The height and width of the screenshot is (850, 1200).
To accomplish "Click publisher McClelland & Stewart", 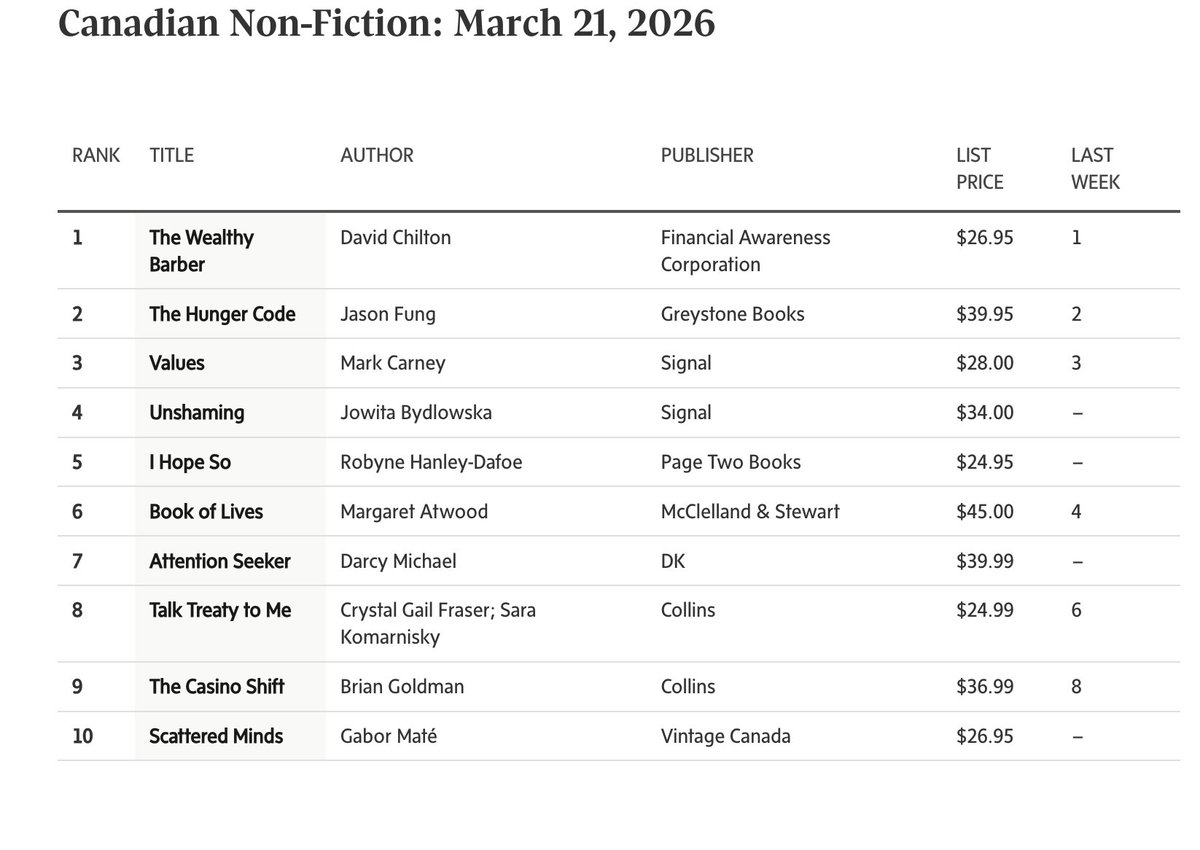I will (x=750, y=511).
